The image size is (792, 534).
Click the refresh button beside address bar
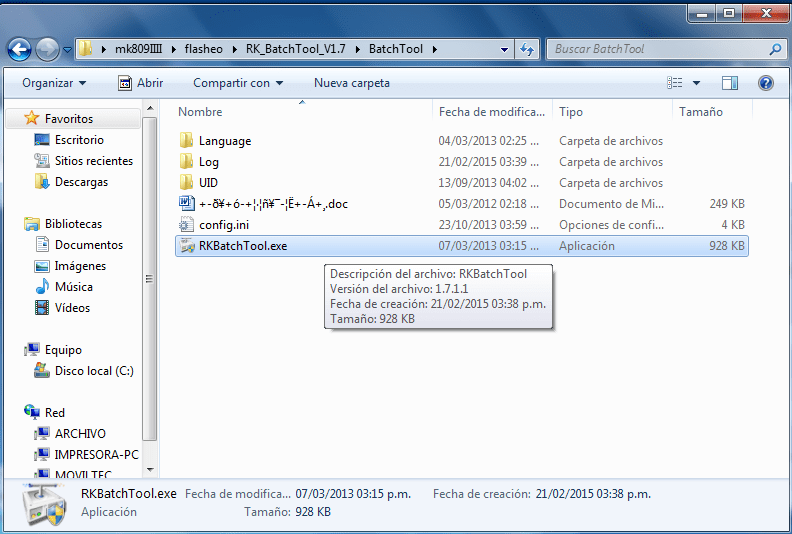tap(527, 50)
